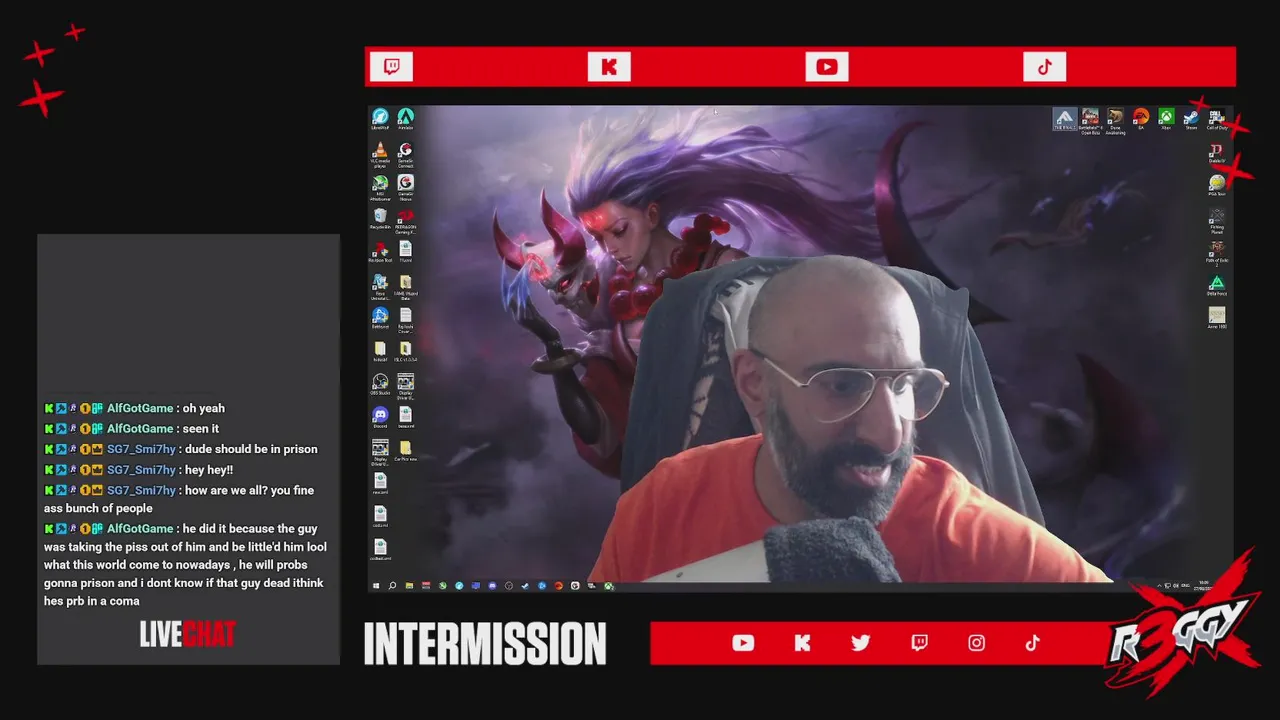Viewport: 1280px width, 720px height.
Task: Launch the Fishing Planet desktop shortcut
Action: tap(1217, 220)
